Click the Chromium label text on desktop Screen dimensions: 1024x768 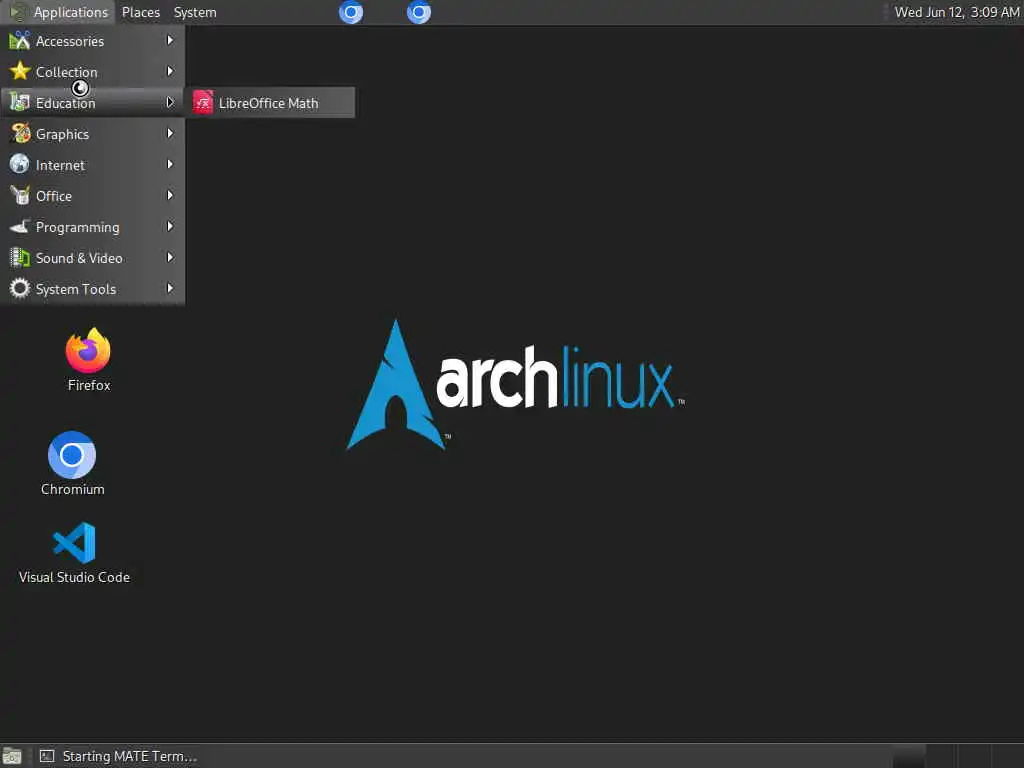[x=72, y=489]
